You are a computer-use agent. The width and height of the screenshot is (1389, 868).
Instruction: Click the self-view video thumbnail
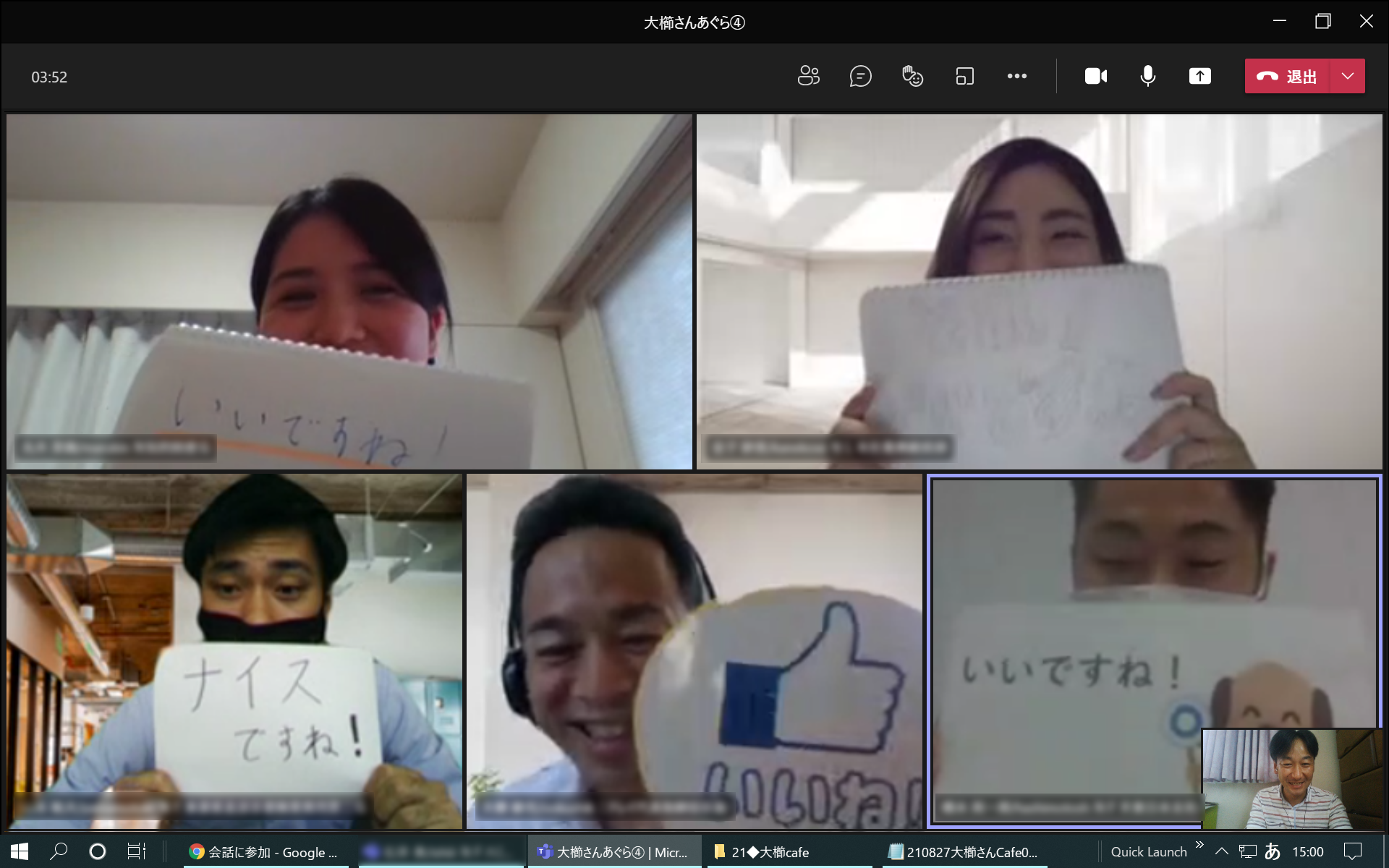click(x=1292, y=778)
